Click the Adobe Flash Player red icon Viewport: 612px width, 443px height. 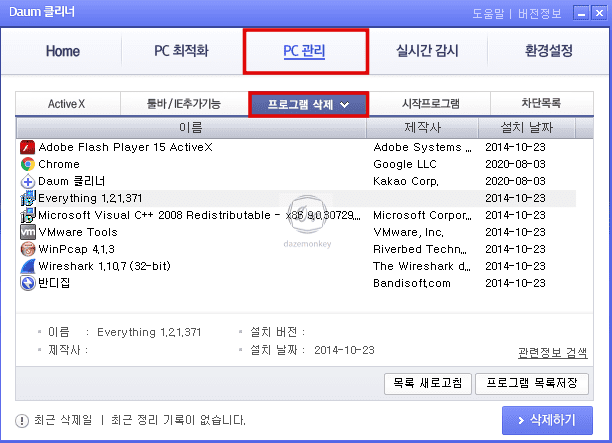[27, 147]
